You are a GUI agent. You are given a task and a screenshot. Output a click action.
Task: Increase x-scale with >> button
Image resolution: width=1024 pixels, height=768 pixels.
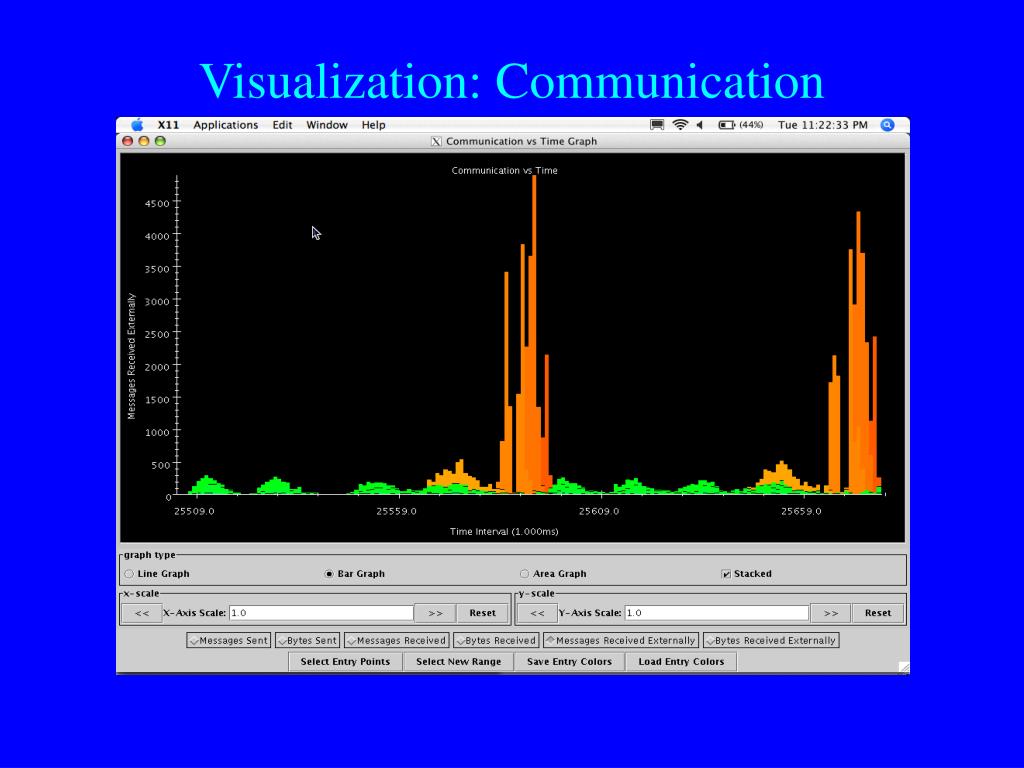435,613
